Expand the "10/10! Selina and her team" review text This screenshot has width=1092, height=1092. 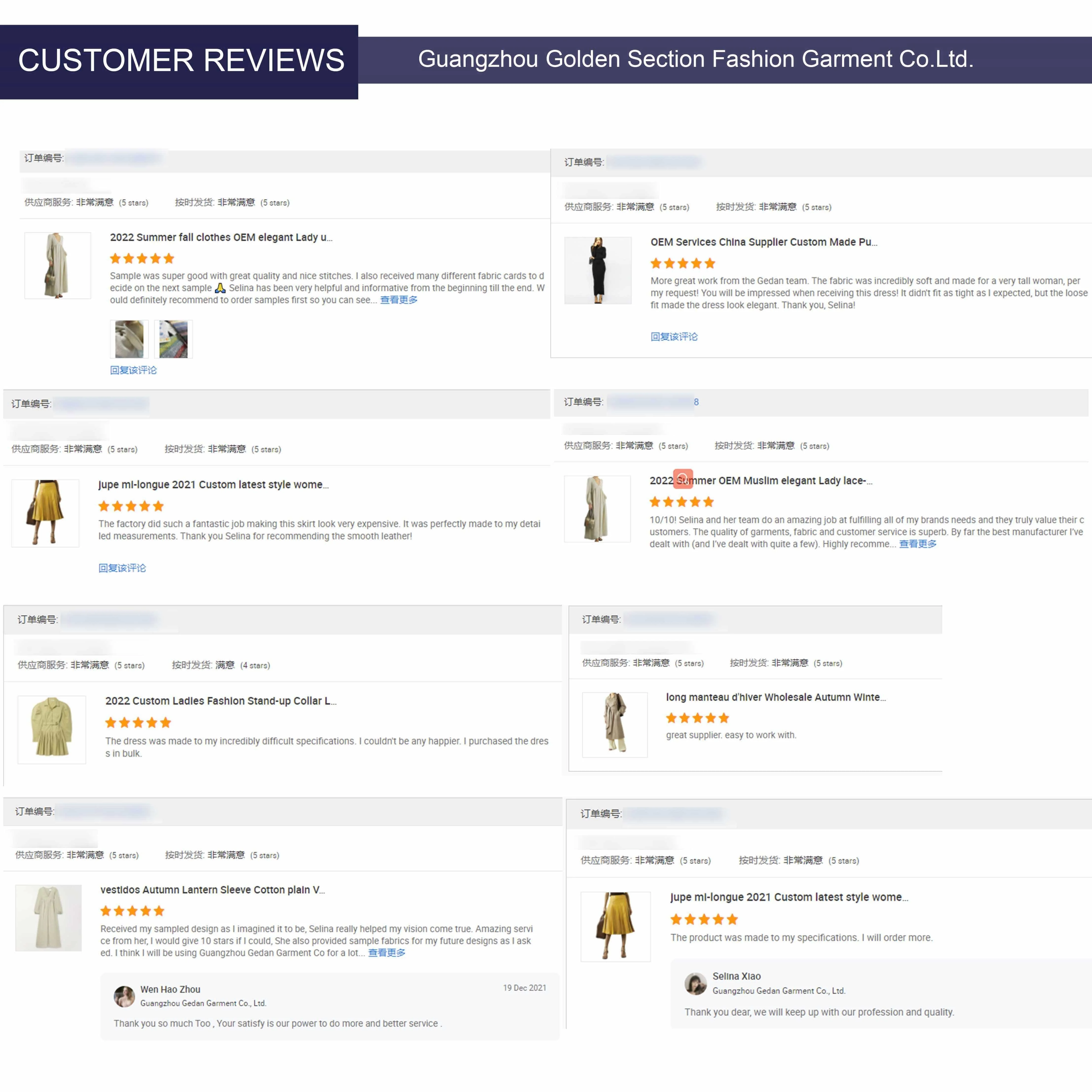917,544
